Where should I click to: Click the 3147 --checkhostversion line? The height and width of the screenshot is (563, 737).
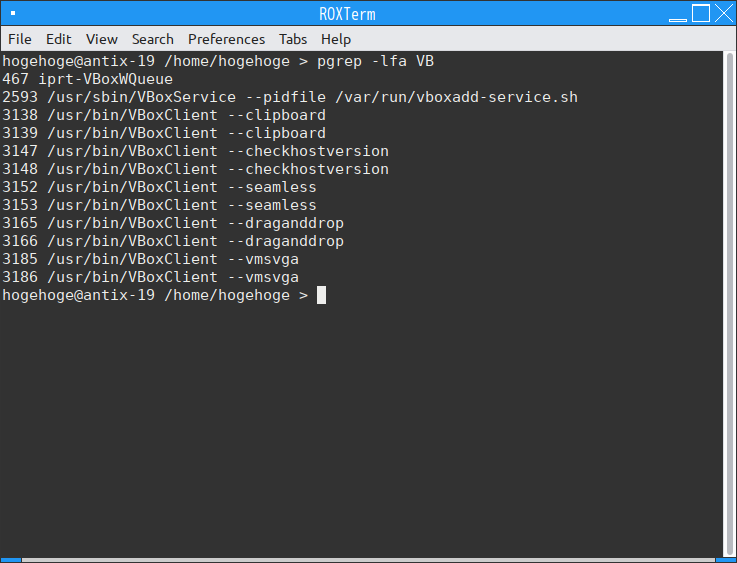(196, 151)
